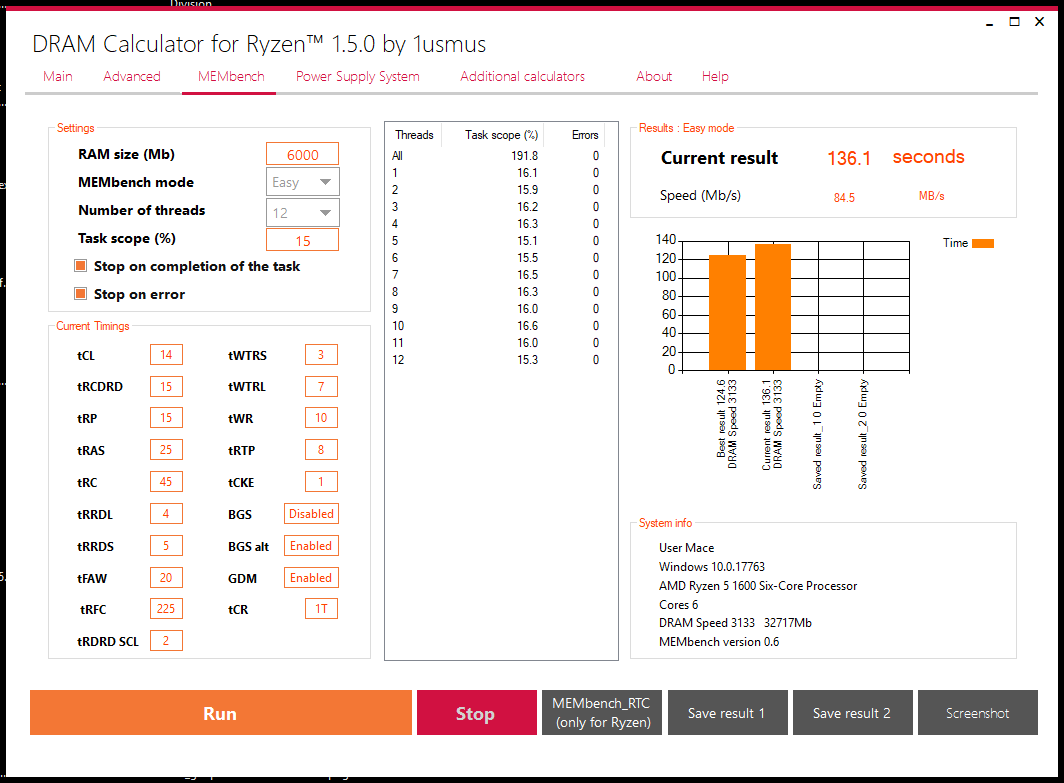Click the RAM size (Mb) input field
This screenshot has height=783, width=1064.
click(x=303, y=154)
